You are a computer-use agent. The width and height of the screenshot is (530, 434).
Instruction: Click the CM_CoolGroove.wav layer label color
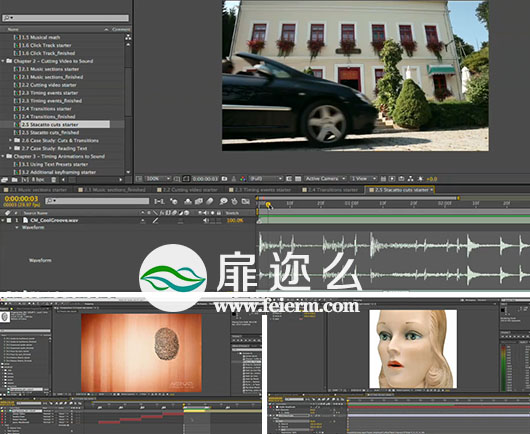(9, 220)
